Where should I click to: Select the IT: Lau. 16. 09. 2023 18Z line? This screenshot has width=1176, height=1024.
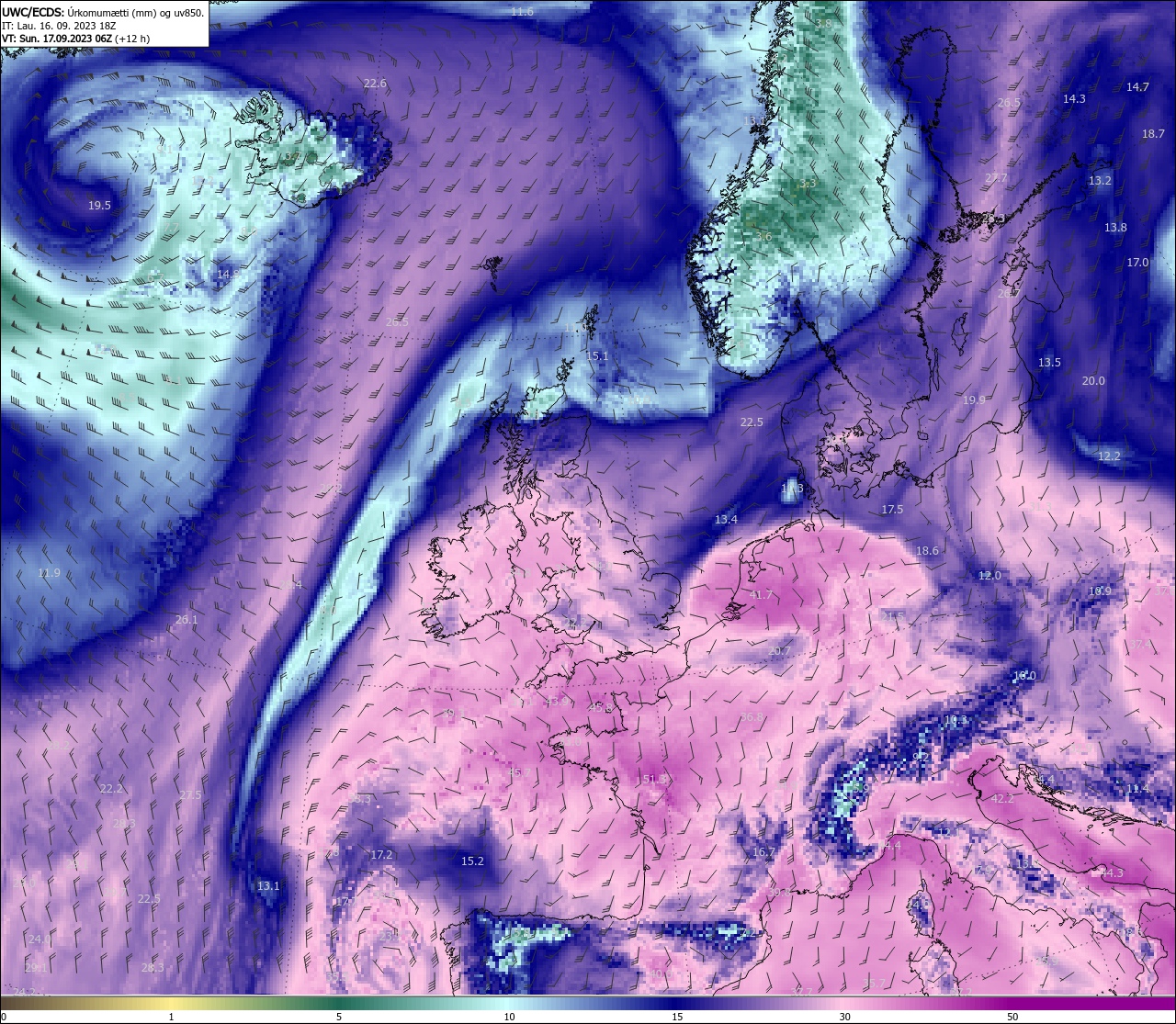[x=59, y=26]
